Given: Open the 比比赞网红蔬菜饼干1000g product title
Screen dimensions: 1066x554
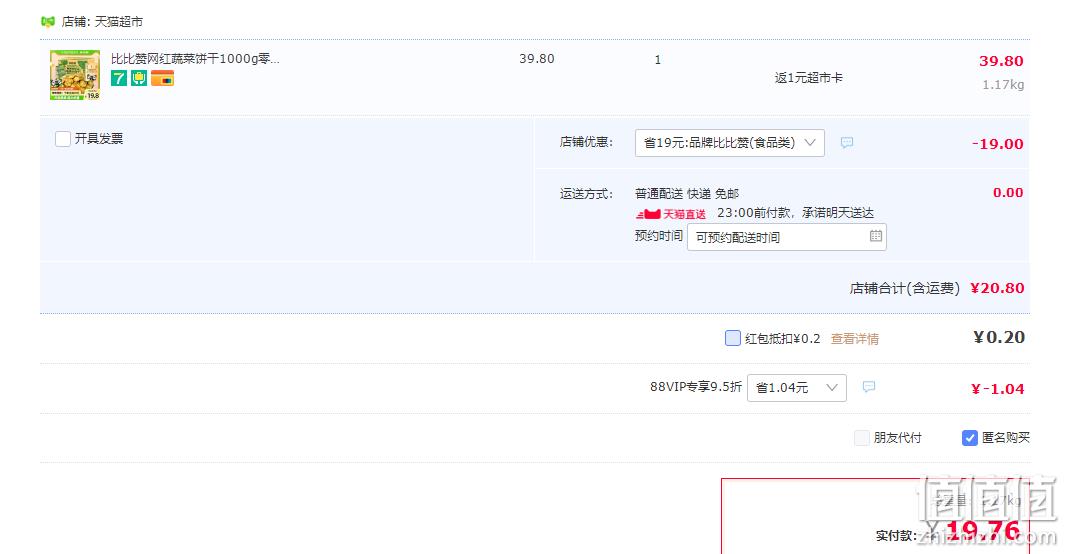Looking at the screenshot, I should (x=195, y=58).
